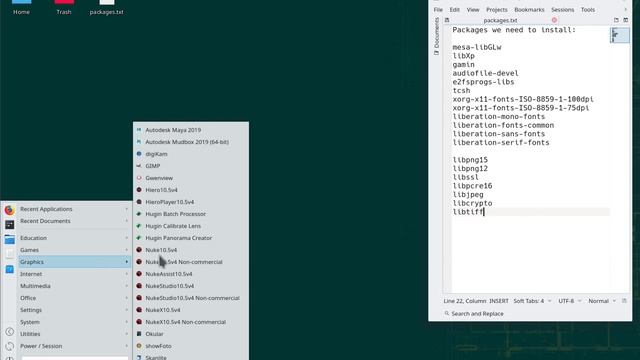The width and height of the screenshot is (640, 360).
Task: Open Firefox favorite in launcher sidebar
Action: coord(9,210)
